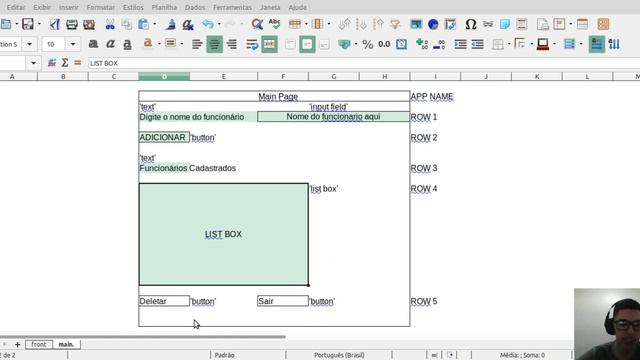Open the Function Wizard

point(52,63)
